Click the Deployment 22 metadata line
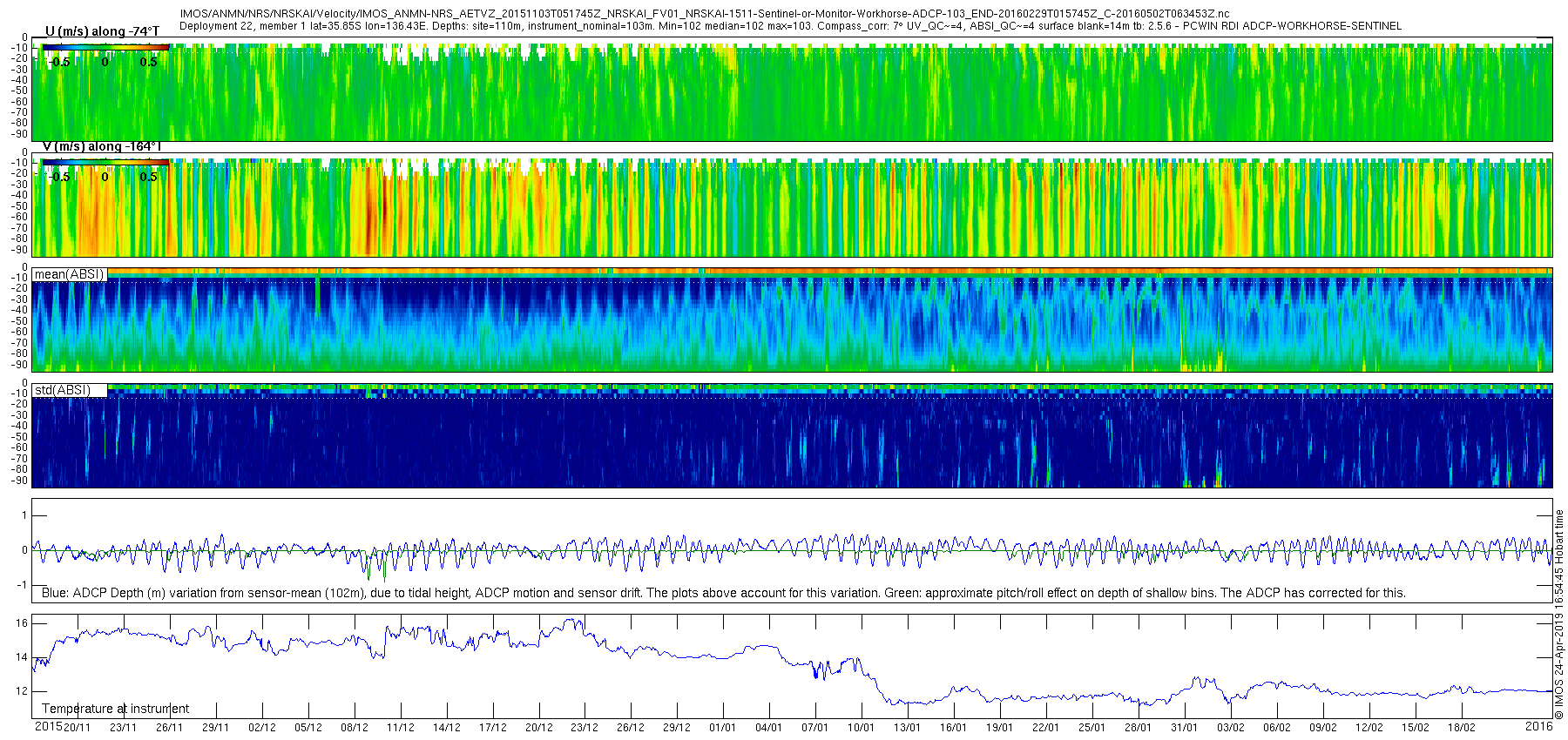This screenshot has width=1568, height=740. 790,26
